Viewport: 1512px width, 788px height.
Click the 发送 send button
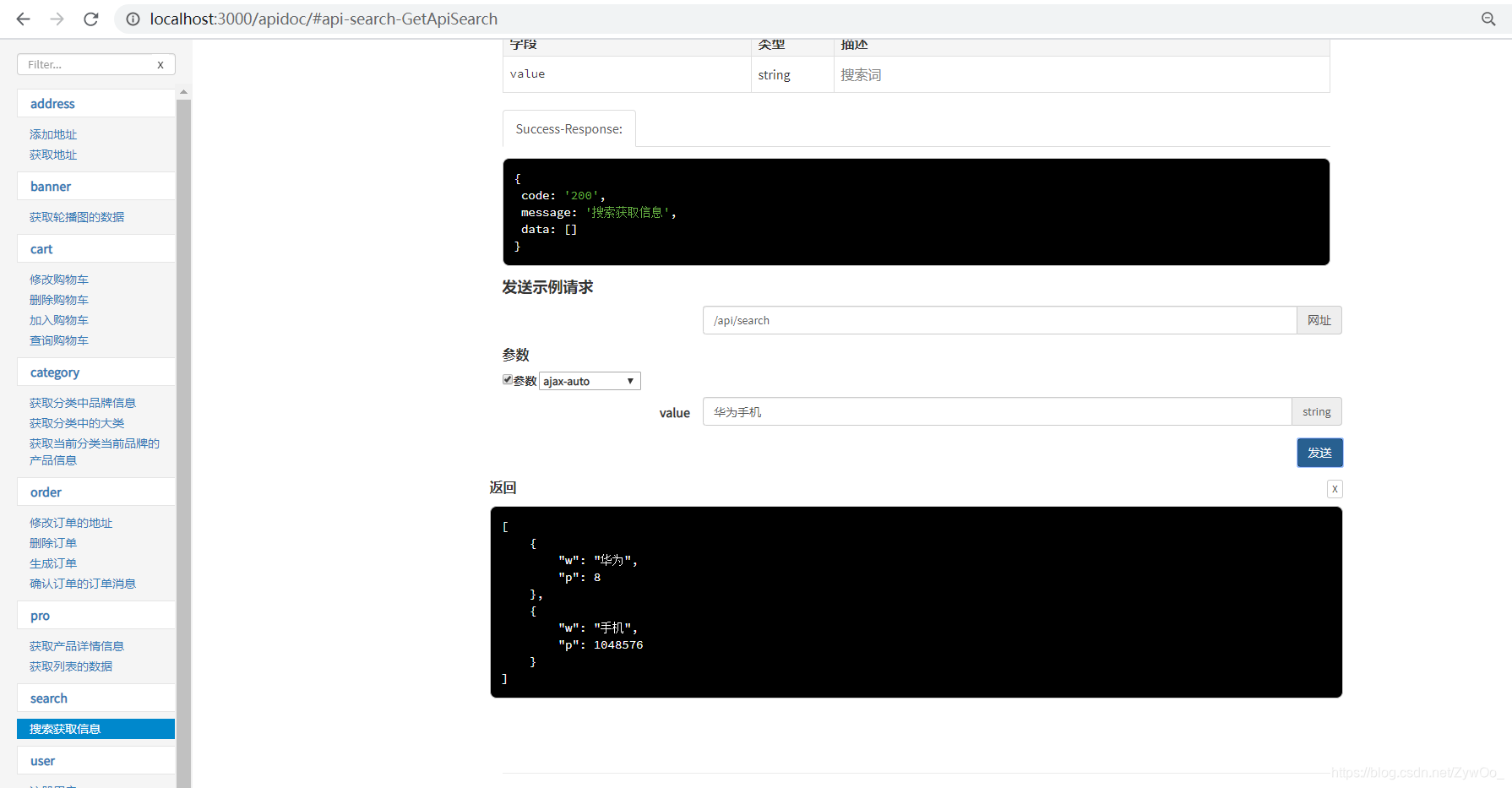[x=1319, y=453]
